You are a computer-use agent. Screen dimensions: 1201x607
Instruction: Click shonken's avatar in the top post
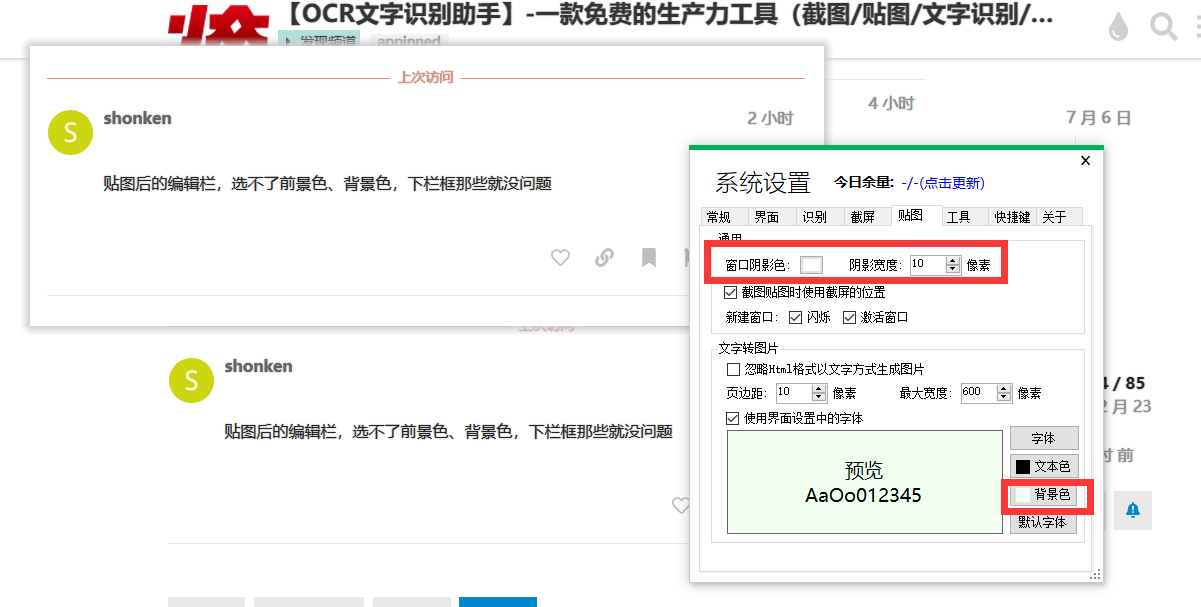(70, 133)
